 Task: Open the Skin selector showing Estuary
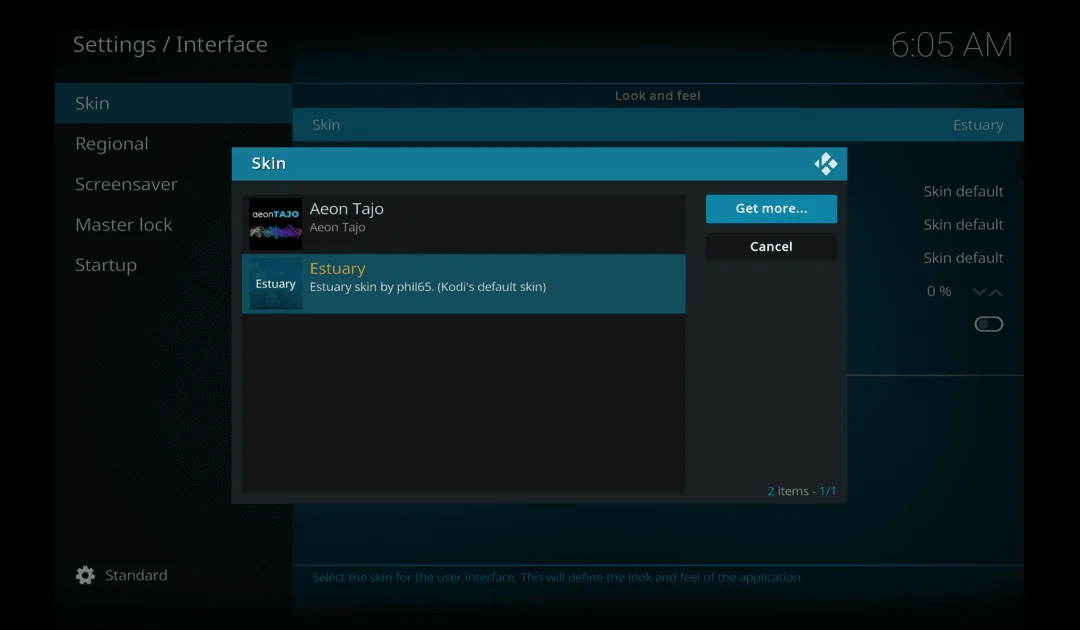[657, 124]
